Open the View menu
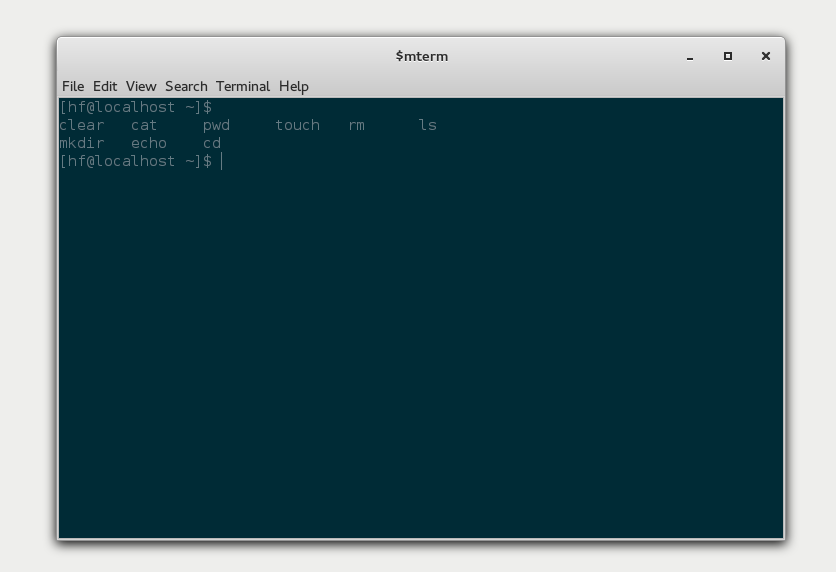Screen dimensions: 836x572 [141, 86]
